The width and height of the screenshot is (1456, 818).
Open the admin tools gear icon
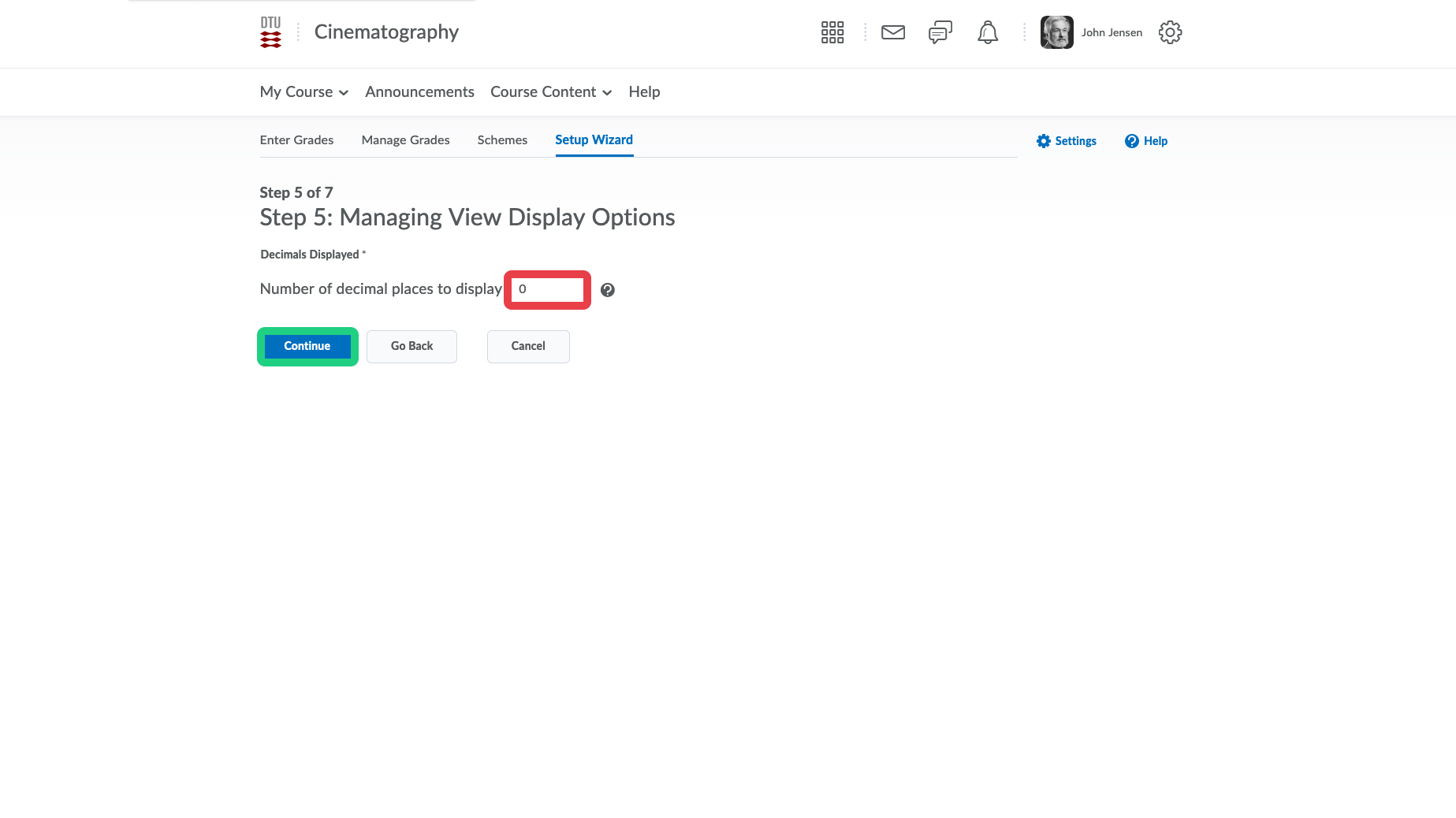(1170, 32)
